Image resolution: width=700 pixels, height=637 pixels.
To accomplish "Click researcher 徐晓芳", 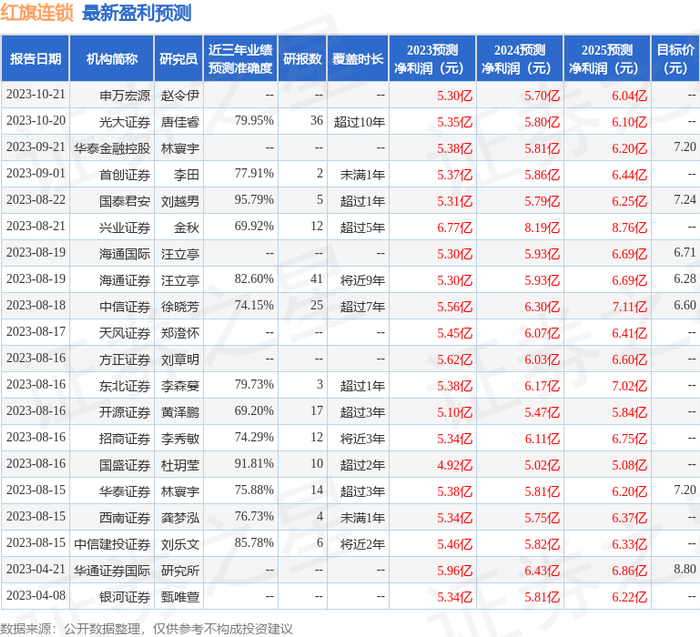I will (x=180, y=306).
